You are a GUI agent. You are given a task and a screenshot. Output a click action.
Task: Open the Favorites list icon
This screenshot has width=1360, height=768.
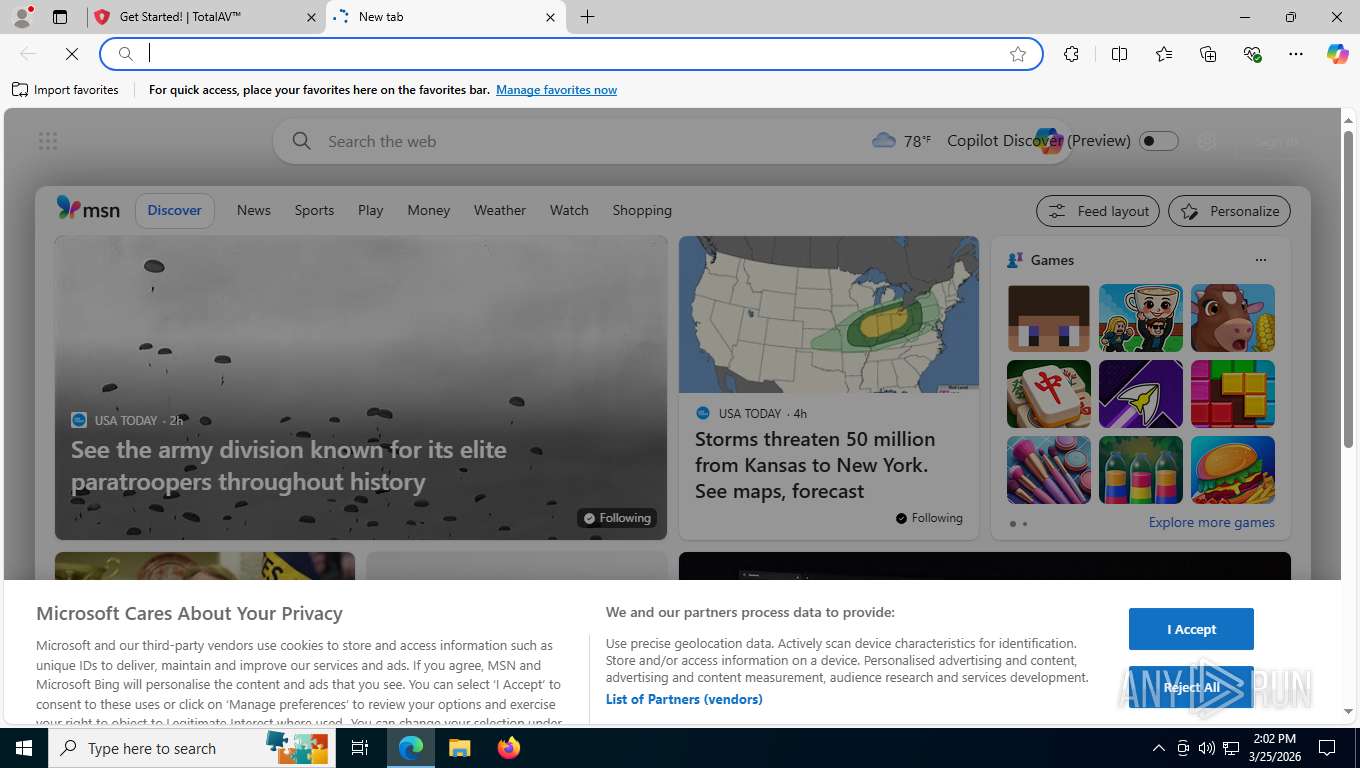pyautogui.click(x=1164, y=54)
